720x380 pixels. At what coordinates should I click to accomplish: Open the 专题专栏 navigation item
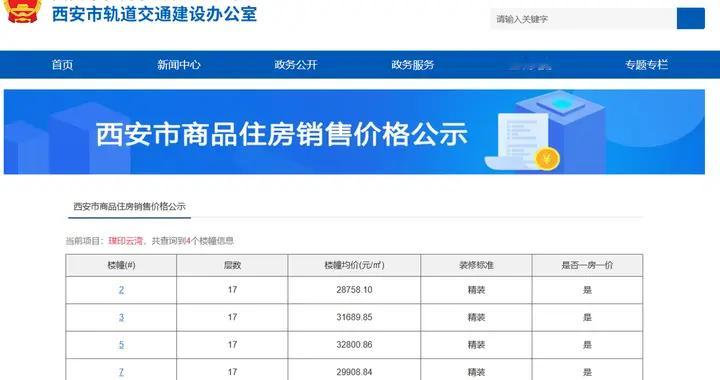tap(646, 65)
